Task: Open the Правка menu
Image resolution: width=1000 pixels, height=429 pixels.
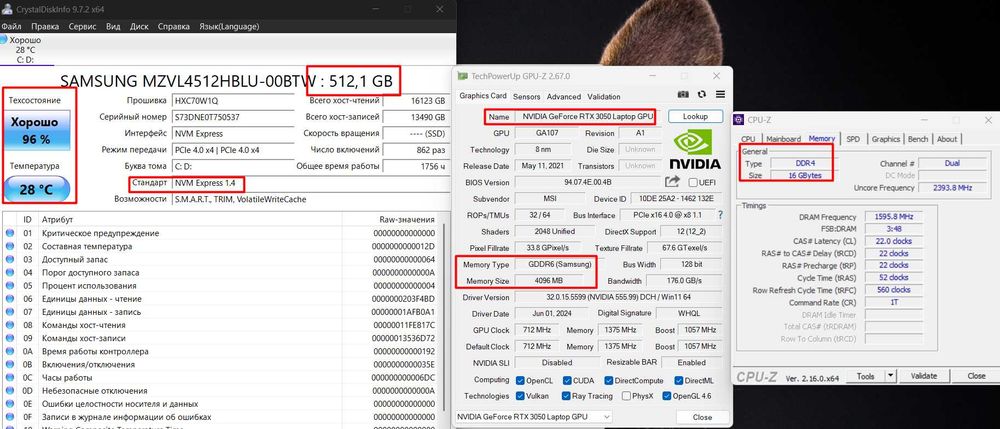Action: point(45,27)
